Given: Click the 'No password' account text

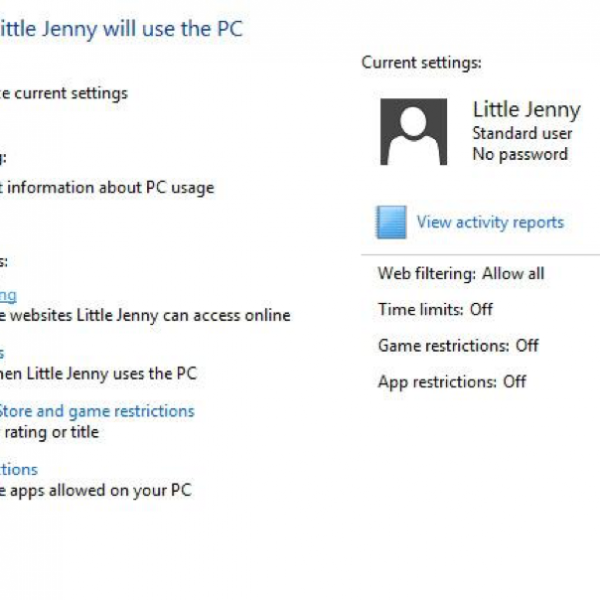Looking at the screenshot, I should pyautogui.click(x=519, y=154).
